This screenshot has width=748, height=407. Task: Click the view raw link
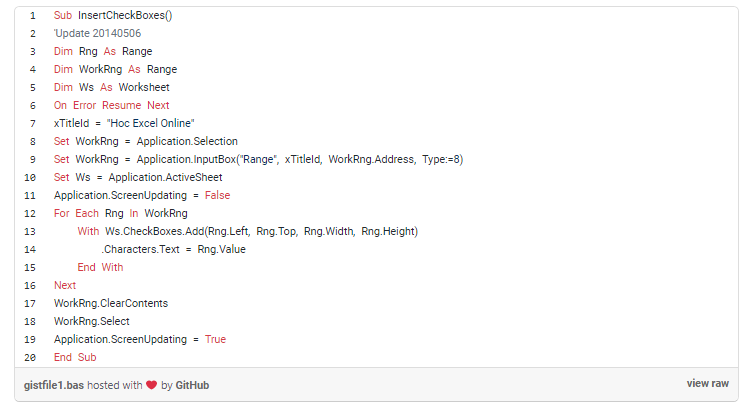[x=707, y=384]
